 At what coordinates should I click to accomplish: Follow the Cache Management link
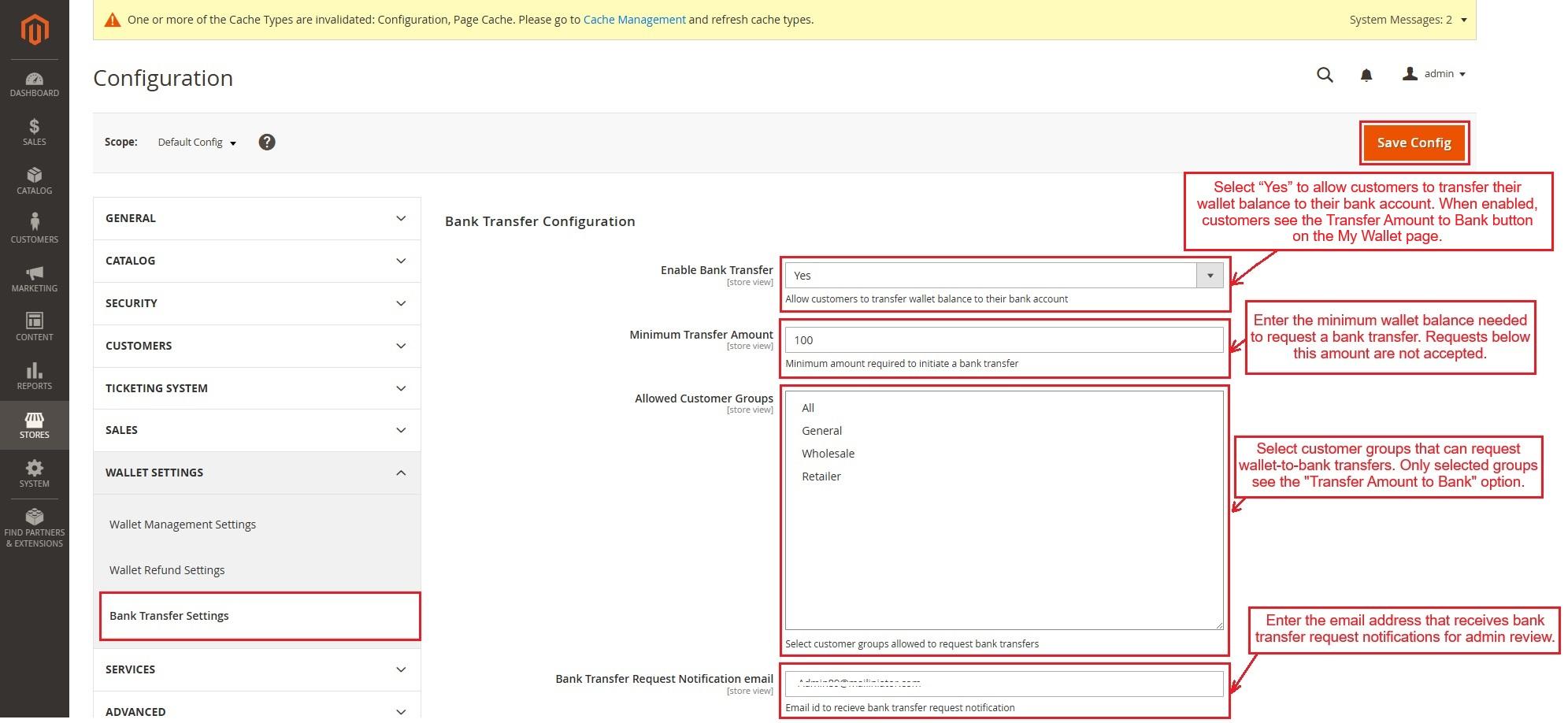(634, 20)
